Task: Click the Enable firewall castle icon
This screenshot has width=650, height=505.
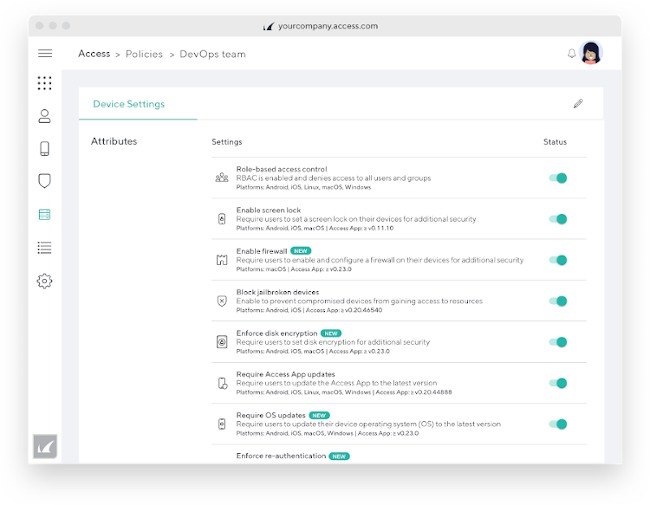Action: (222, 260)
